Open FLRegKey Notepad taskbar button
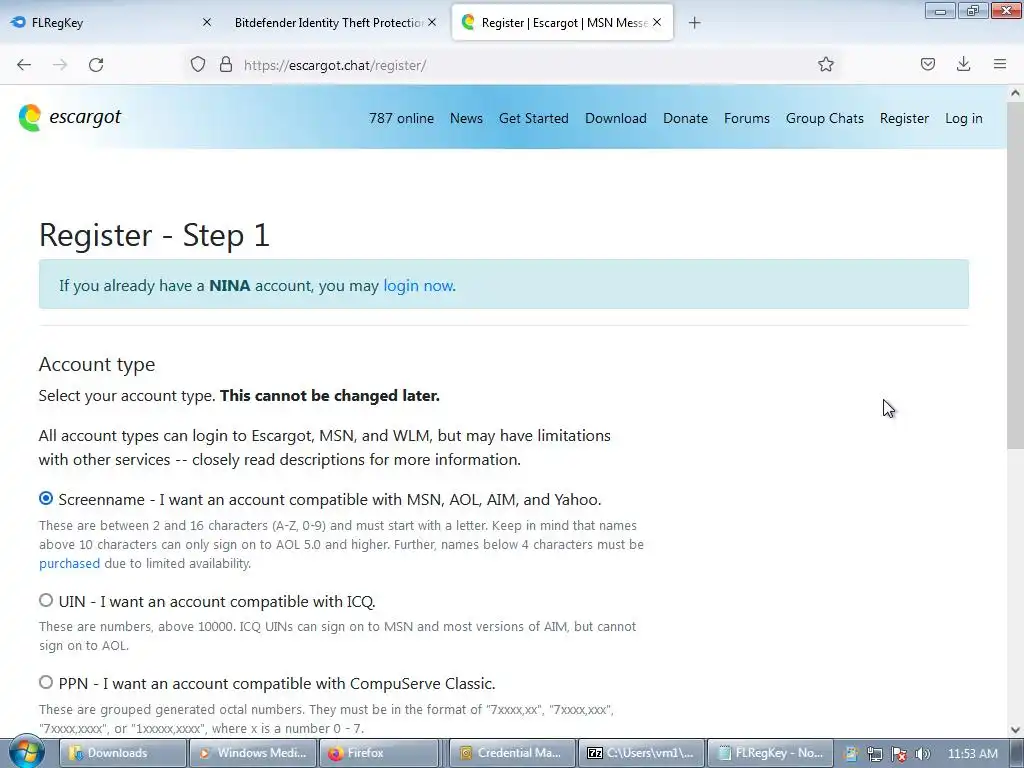This screenshot has height=768, width=1024. click(x=770, y=753)
